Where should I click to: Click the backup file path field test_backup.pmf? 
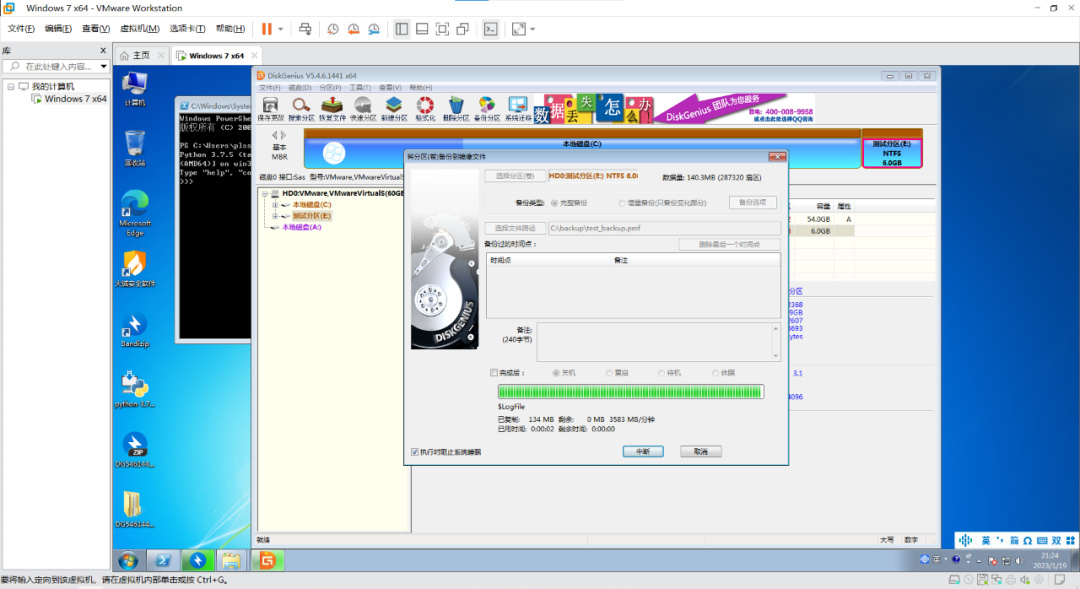[x=664, y=228]
